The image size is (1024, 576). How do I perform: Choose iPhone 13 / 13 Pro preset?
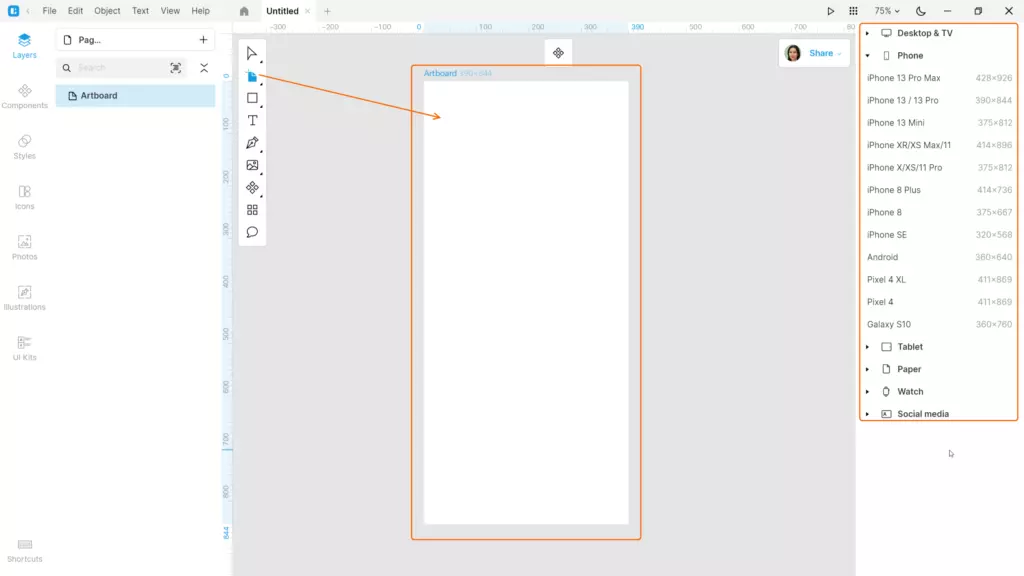[938, 101]
